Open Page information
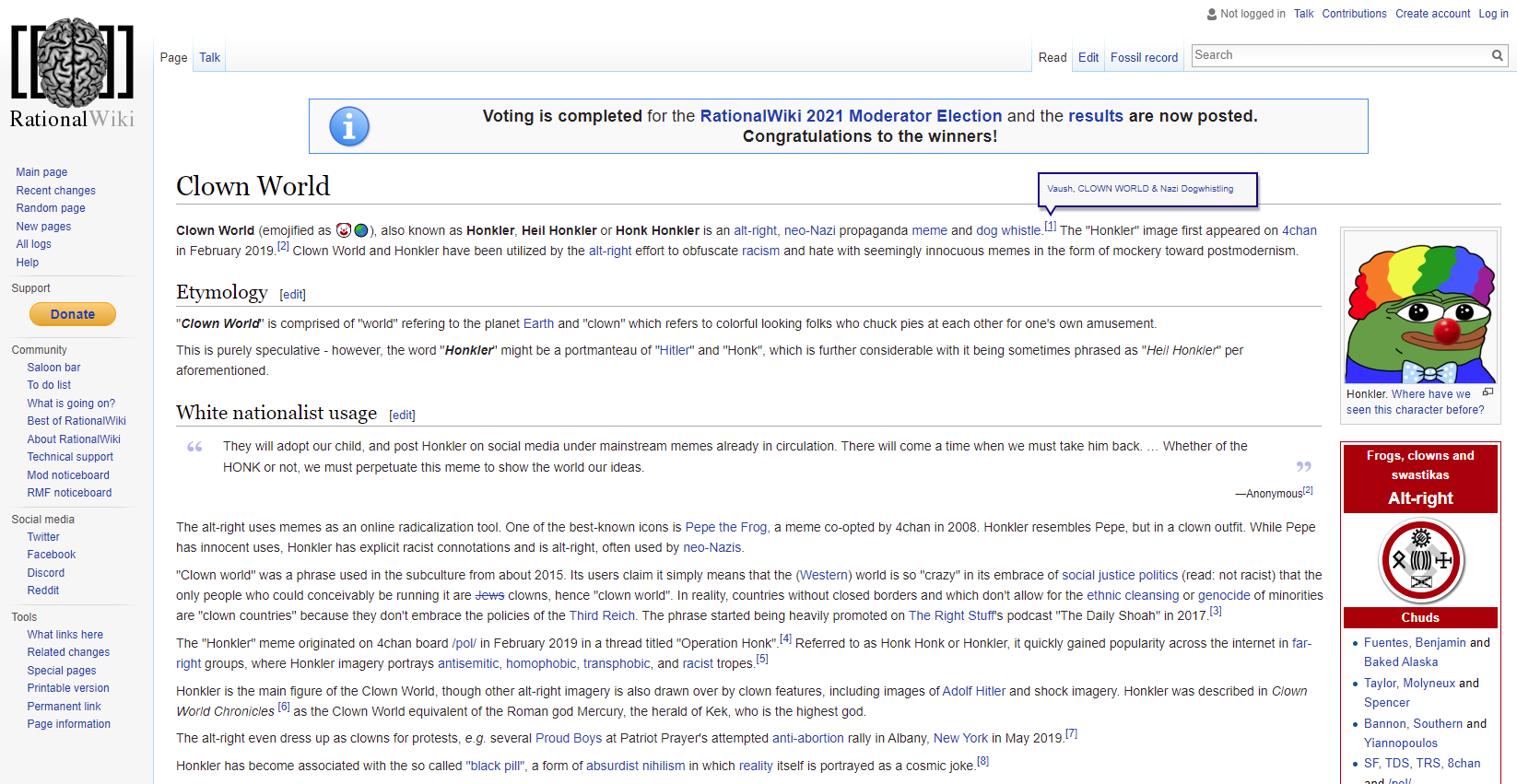 point(69,724)
